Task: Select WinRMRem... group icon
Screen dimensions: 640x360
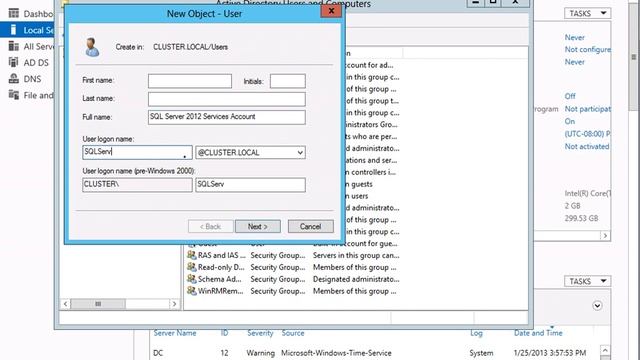Action: coord(191,291)
